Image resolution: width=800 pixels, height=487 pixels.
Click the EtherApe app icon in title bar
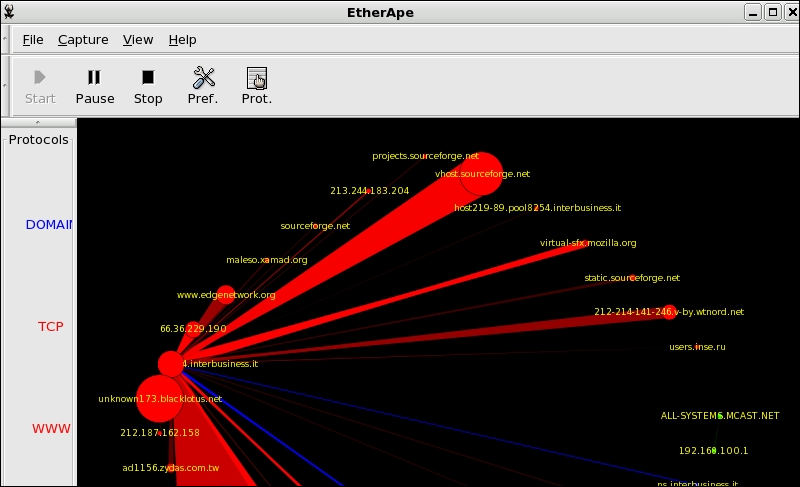click(x=8, y=12)
